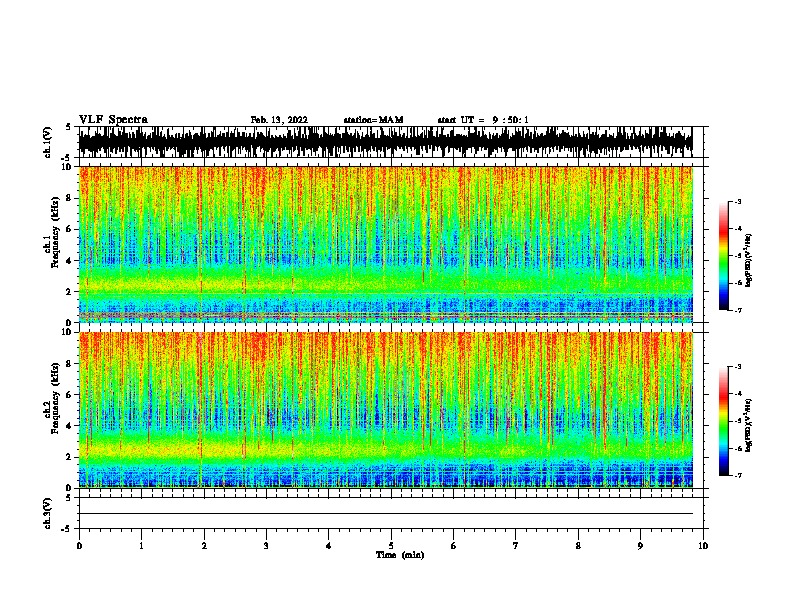792x612 pixels.
Task: Click the 'Time (min)' axis label
Action: 400,555
